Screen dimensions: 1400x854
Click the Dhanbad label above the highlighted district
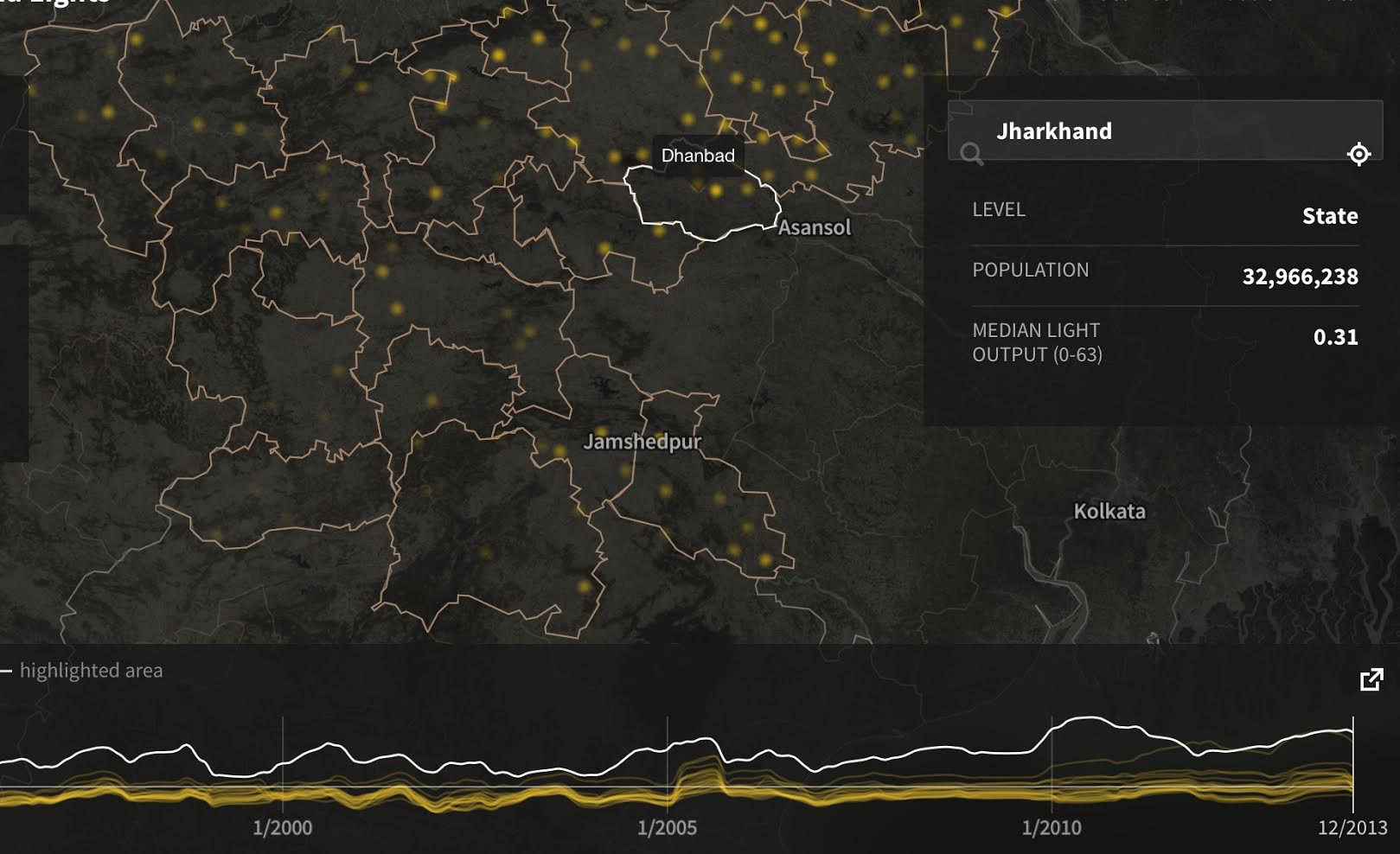point(699,156)
